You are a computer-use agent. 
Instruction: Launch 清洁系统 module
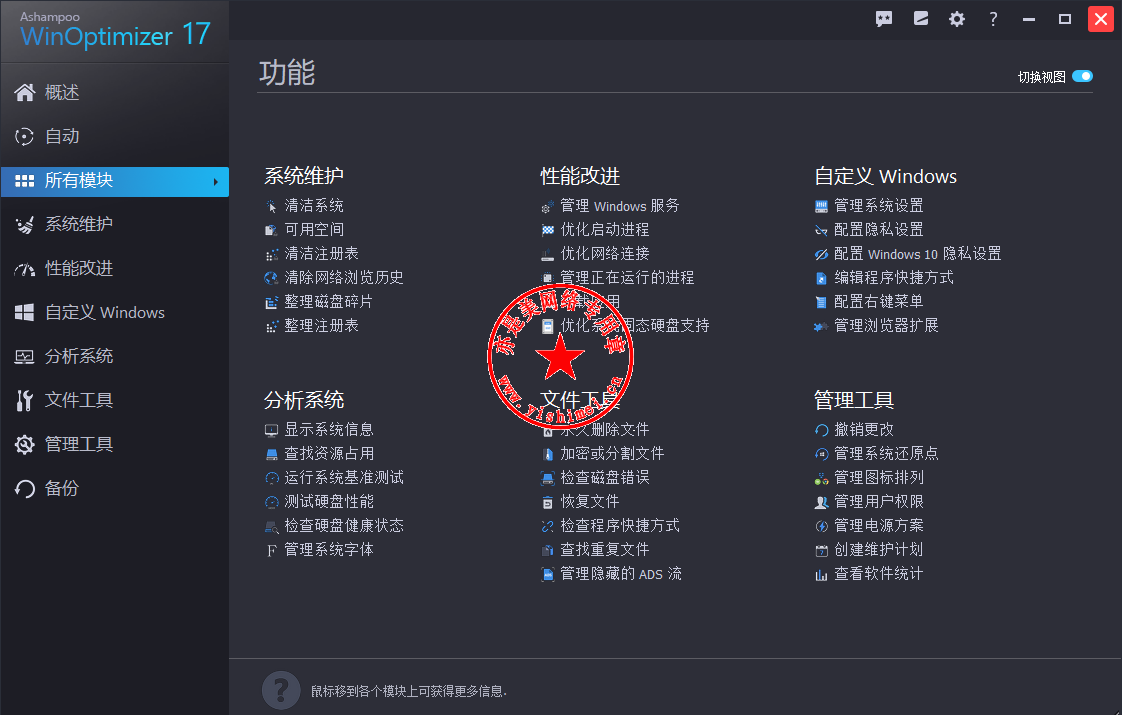[313, 206]
